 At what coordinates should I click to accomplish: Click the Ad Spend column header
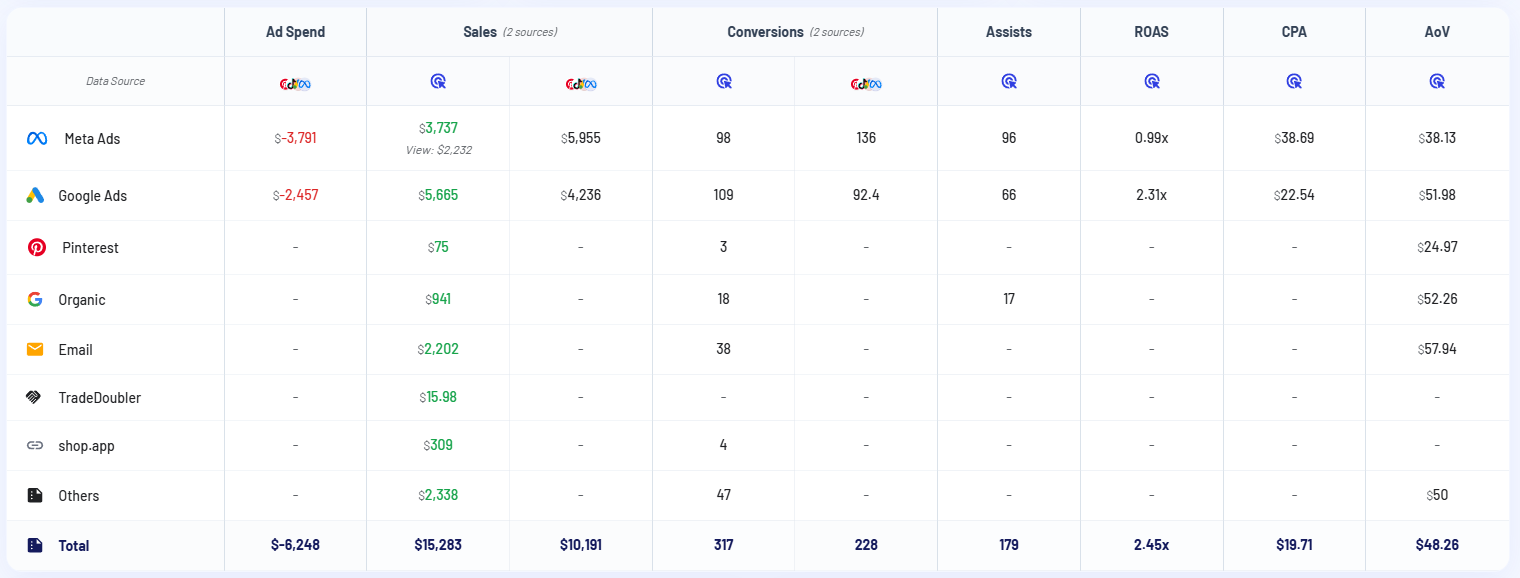point(295,32)
